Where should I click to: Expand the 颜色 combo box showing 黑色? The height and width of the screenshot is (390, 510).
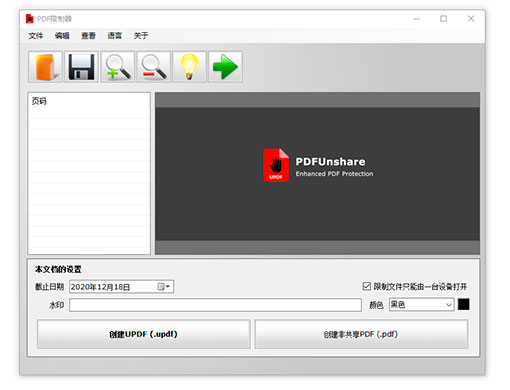421,305
